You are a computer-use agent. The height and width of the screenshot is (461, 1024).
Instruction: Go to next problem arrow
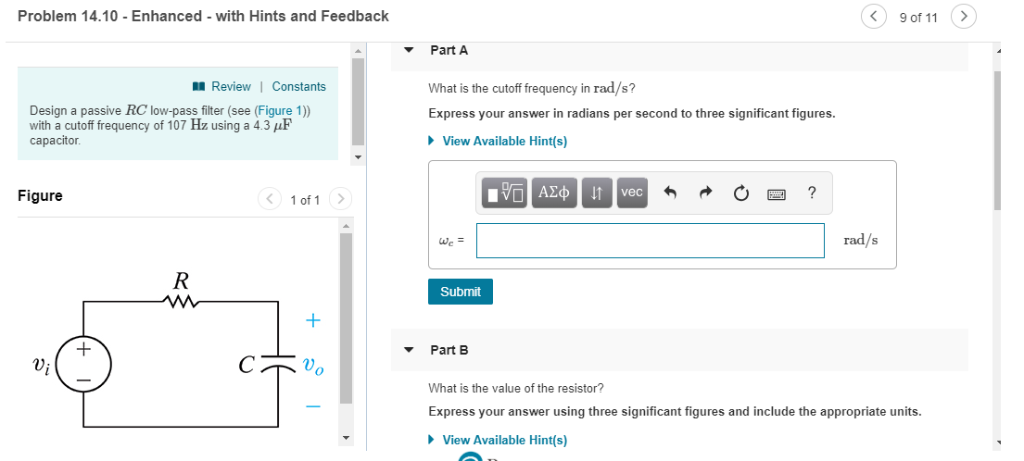point(963,17)
